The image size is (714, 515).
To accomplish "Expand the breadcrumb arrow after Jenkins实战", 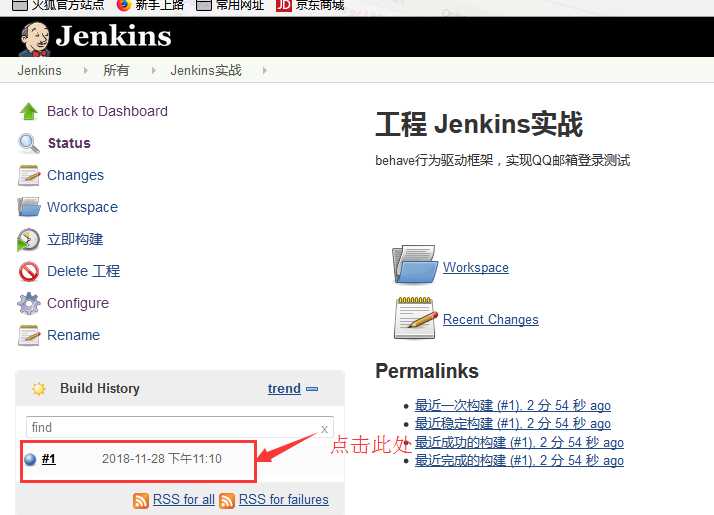I will point(264,71).
